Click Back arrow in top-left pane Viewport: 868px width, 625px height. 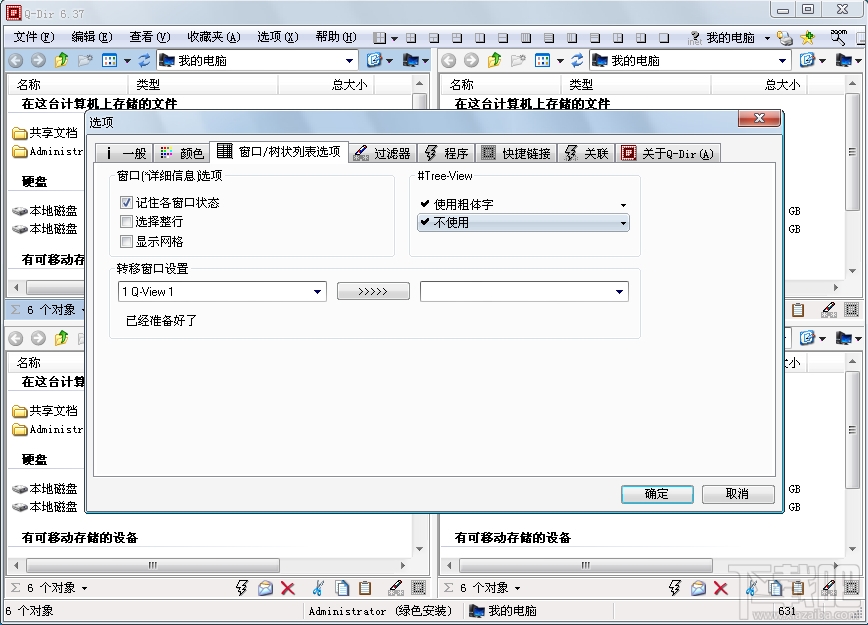pyautogui.click(x=16, y=60)
